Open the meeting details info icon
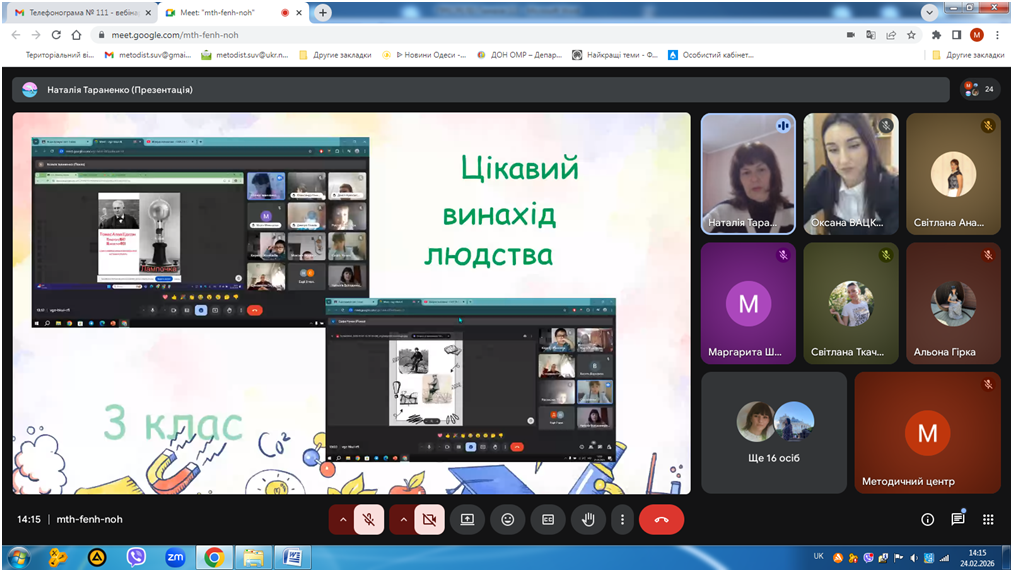The width and height of the screenshot is (1013, 572). coord(927,520)
